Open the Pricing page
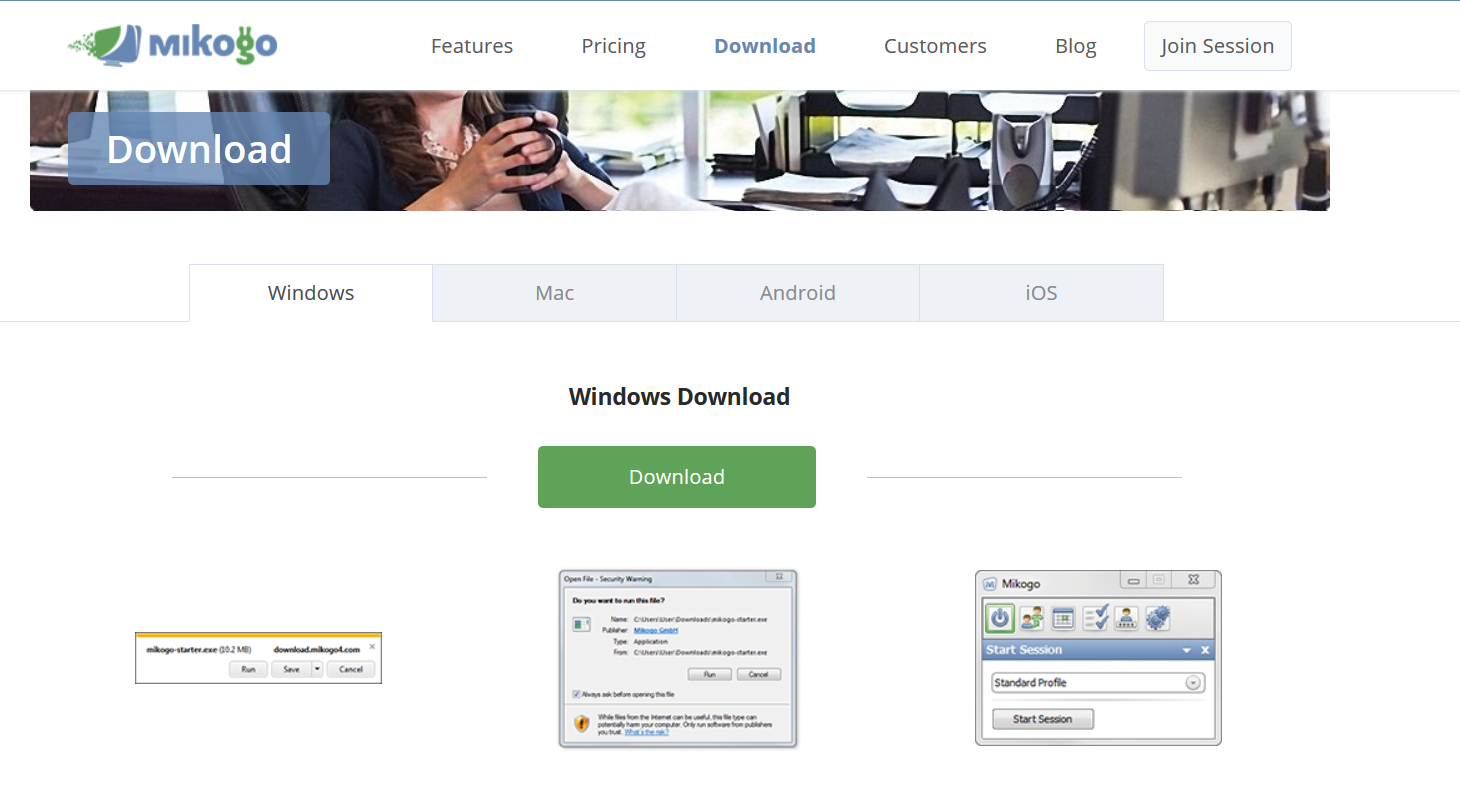 (613, 46)
